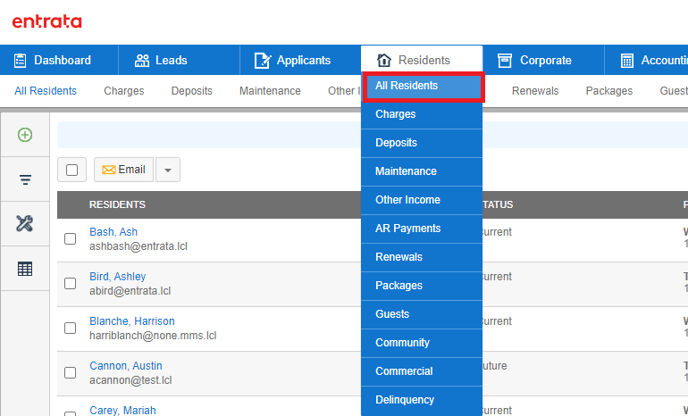Click the Leads people icon
The width and height of the screenshot is (688, 416).
point(142,60)
